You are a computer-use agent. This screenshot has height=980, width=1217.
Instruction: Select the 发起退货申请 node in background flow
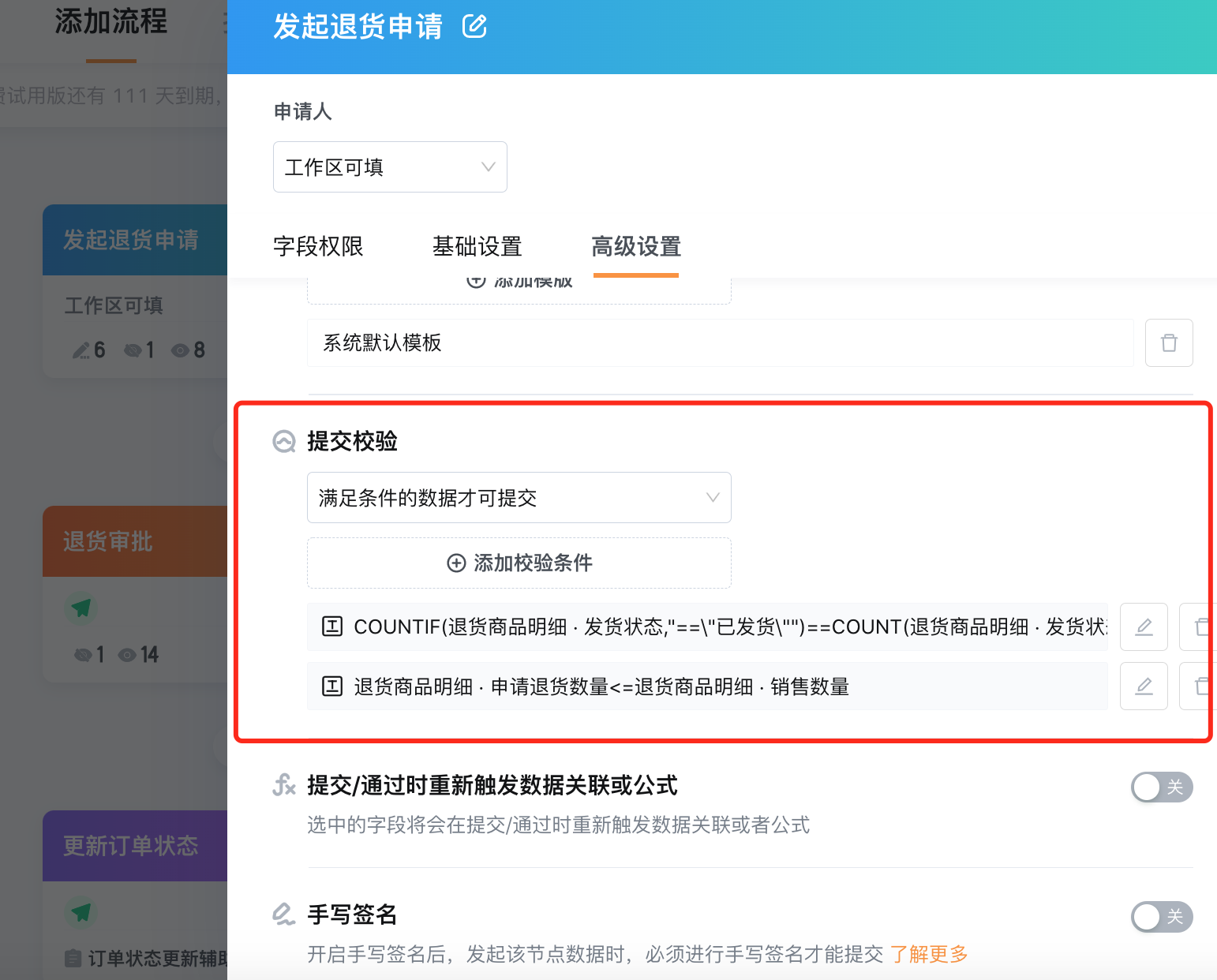(135, 240)
